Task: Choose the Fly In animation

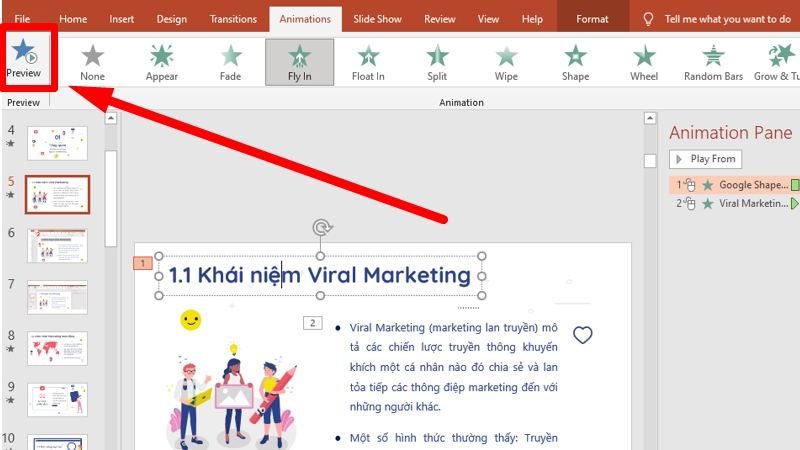Action: 299,62
